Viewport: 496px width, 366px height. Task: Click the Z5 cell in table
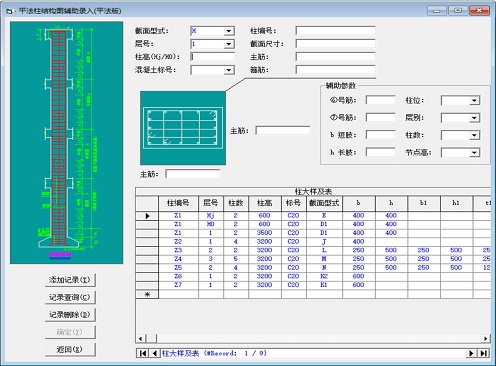pyautogui.click(x=178, y=268)
